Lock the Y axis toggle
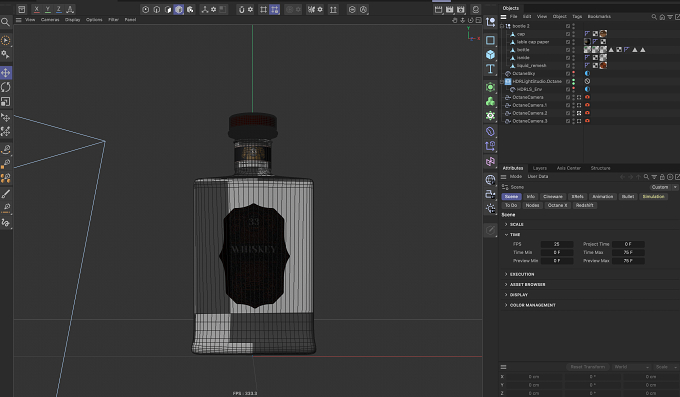The height and width of the screenshot is (397, 680). point(48,9)
